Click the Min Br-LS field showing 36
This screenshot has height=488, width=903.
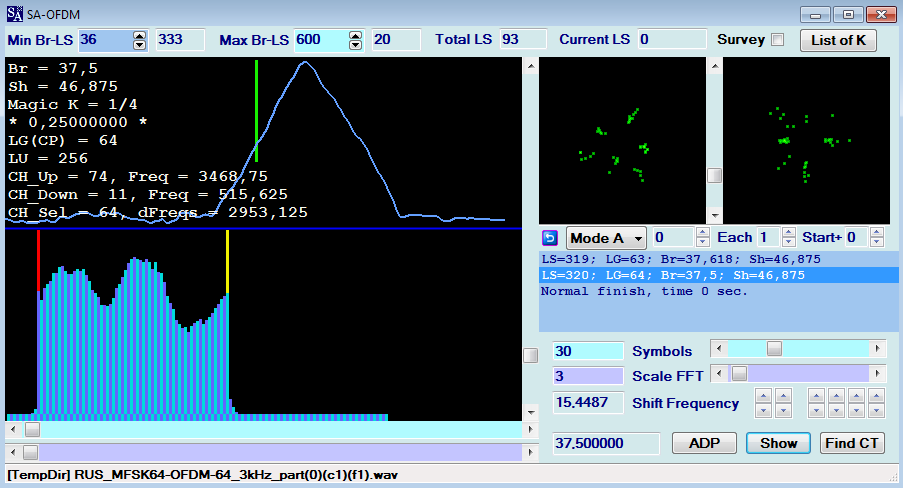tap(105, 40)
